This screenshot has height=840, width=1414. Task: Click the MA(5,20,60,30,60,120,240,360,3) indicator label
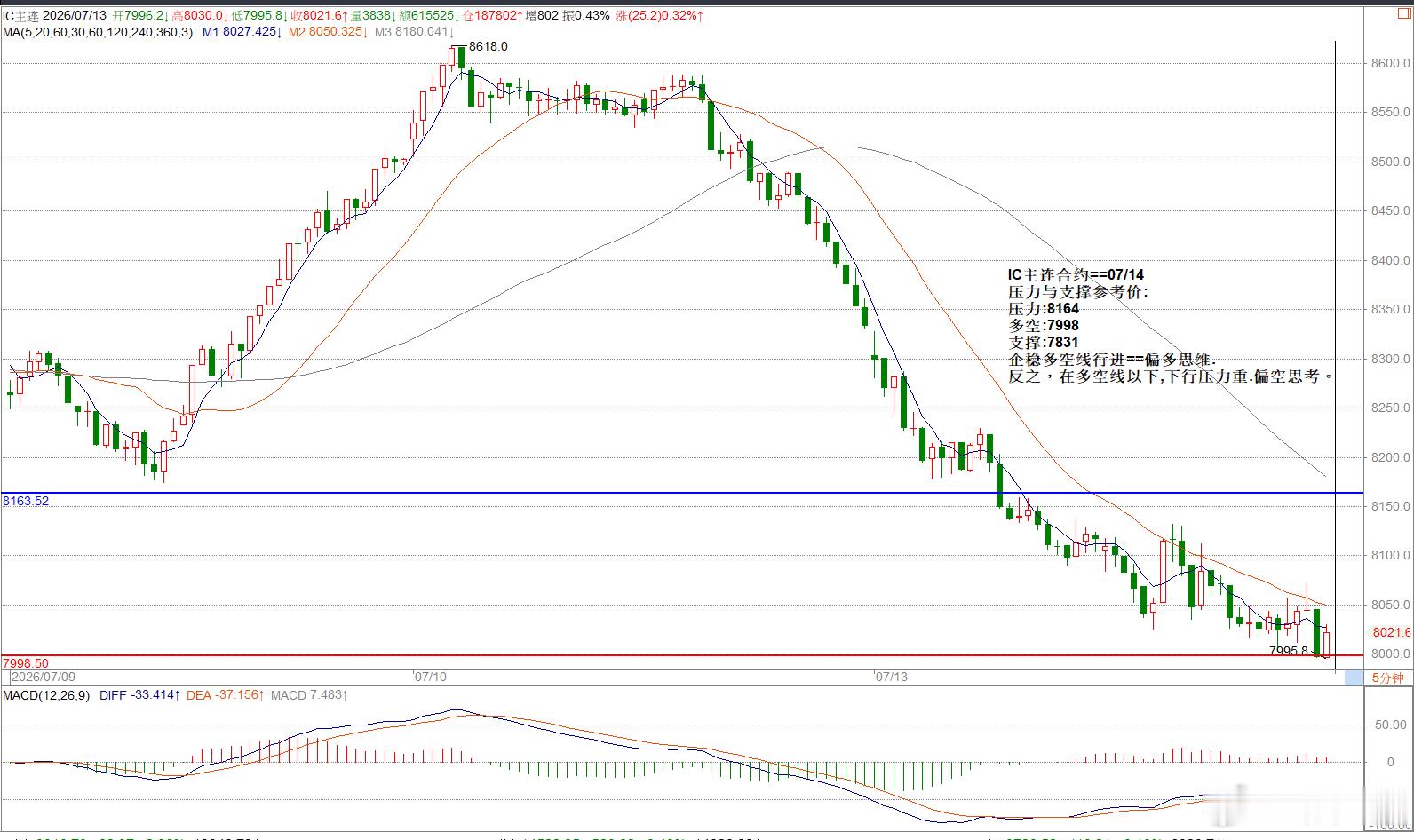[98, 32]
